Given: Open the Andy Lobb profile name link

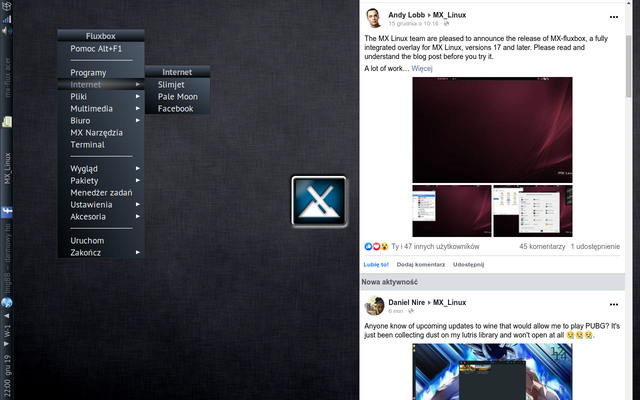Looking at the screenshot, I should (x=407, y=15).
